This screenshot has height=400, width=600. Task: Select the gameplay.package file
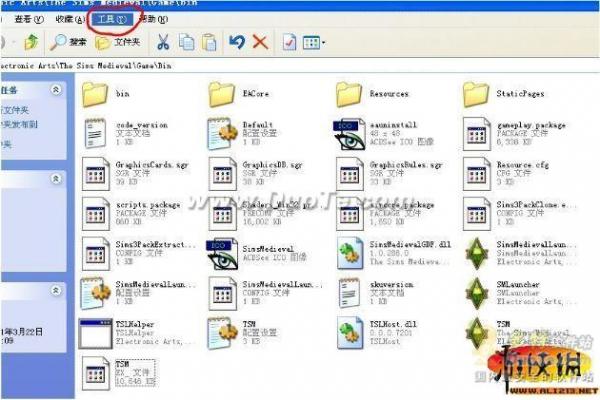point(514,134)
